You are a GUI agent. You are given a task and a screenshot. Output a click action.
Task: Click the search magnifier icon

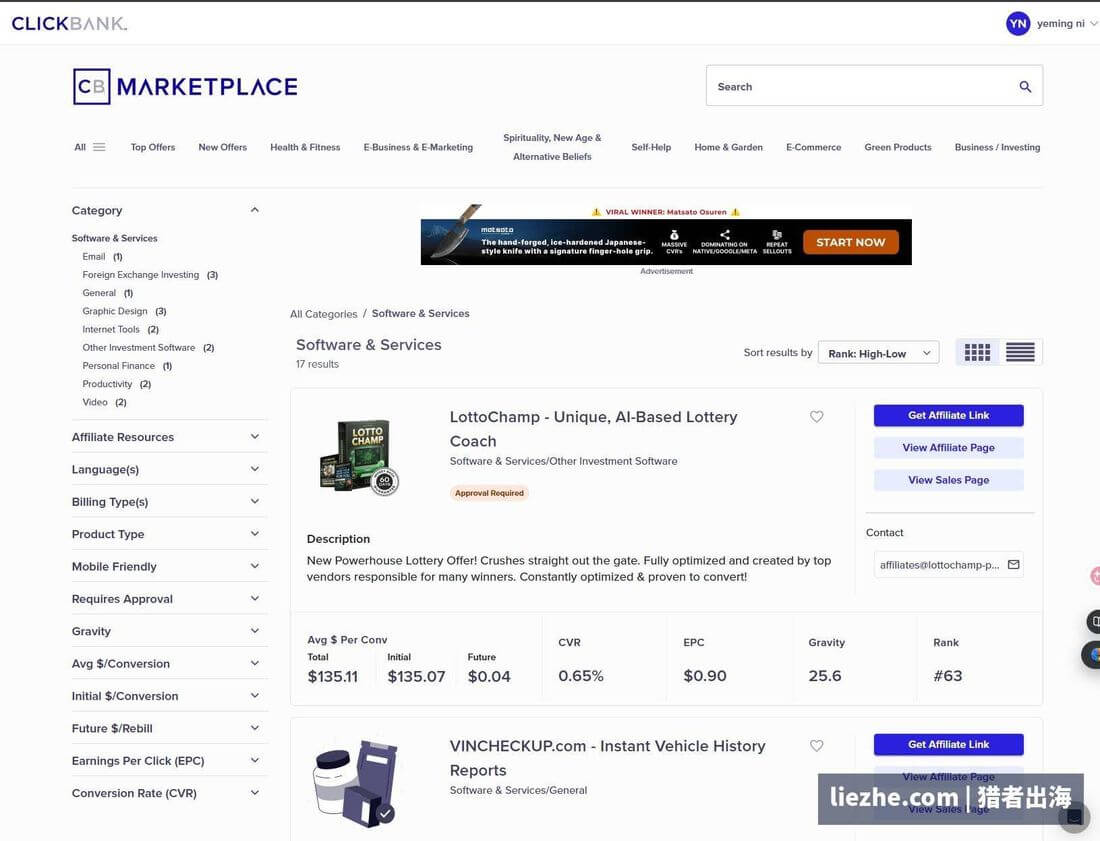[x=1025, y=86]
